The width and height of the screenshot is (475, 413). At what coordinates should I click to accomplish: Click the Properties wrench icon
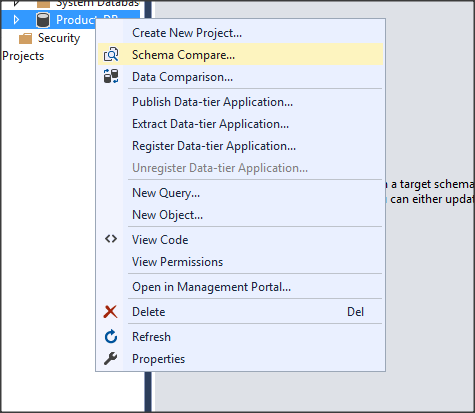[110, 359]
